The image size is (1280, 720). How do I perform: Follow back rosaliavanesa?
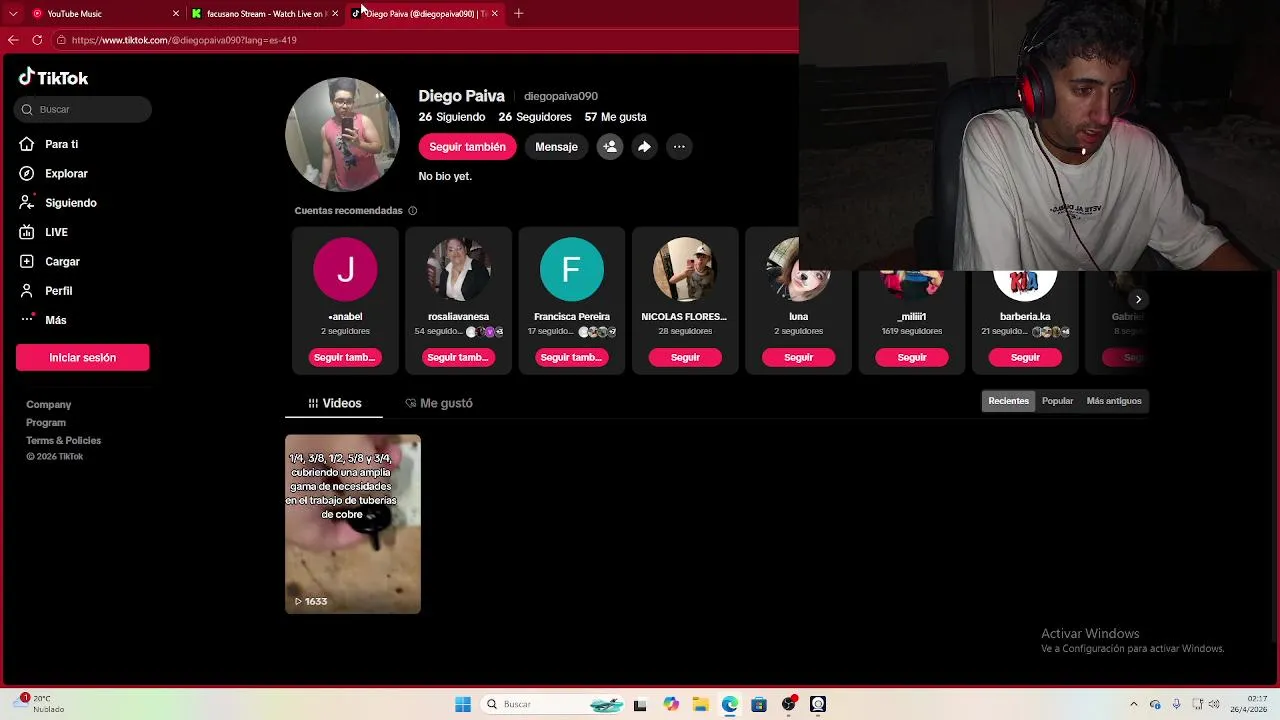pos(458,357)
